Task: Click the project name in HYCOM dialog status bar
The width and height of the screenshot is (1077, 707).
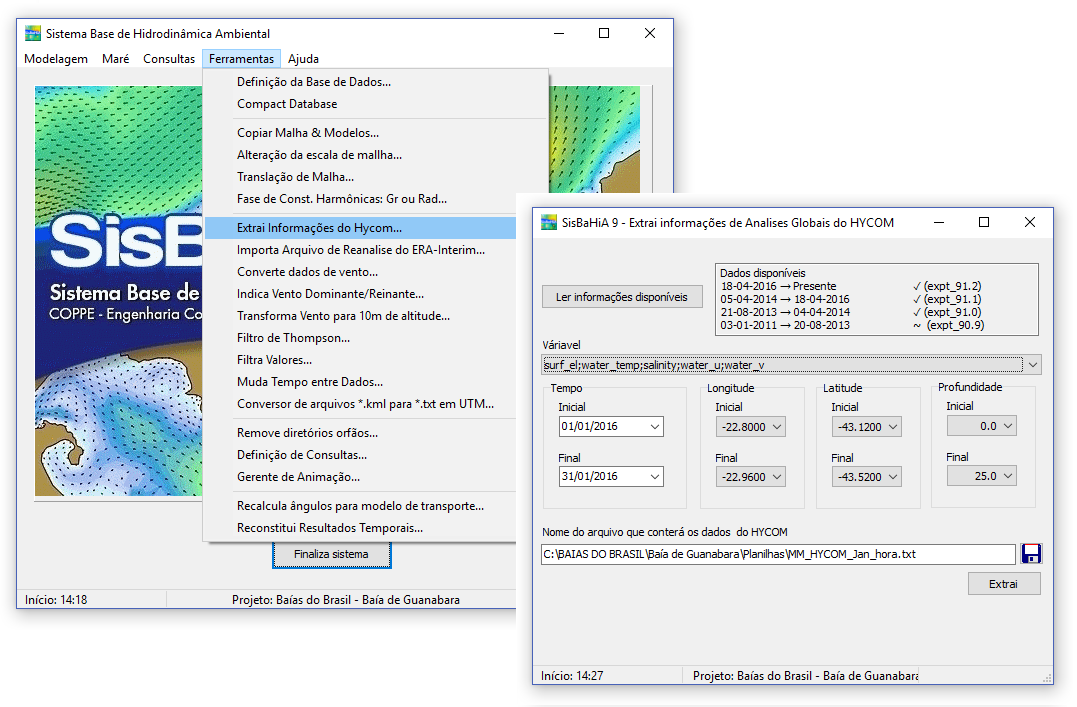Action: pyautogui.click(x=806, y=676)
